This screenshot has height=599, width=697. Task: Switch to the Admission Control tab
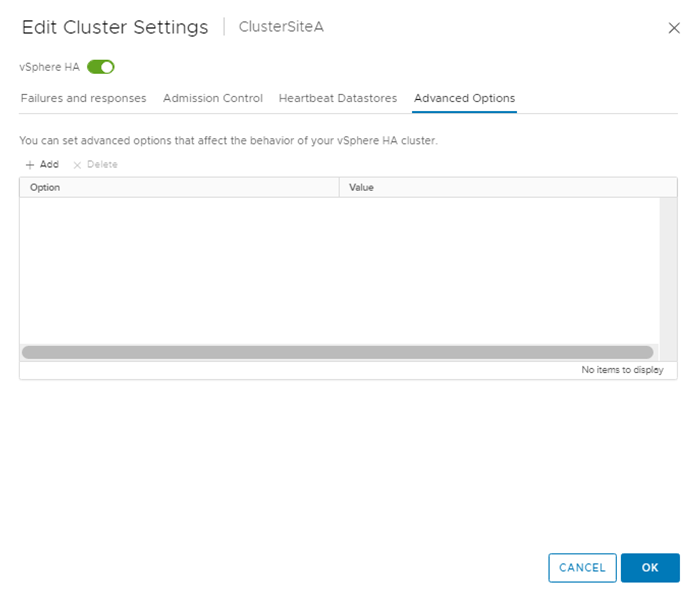click(212, 98)
